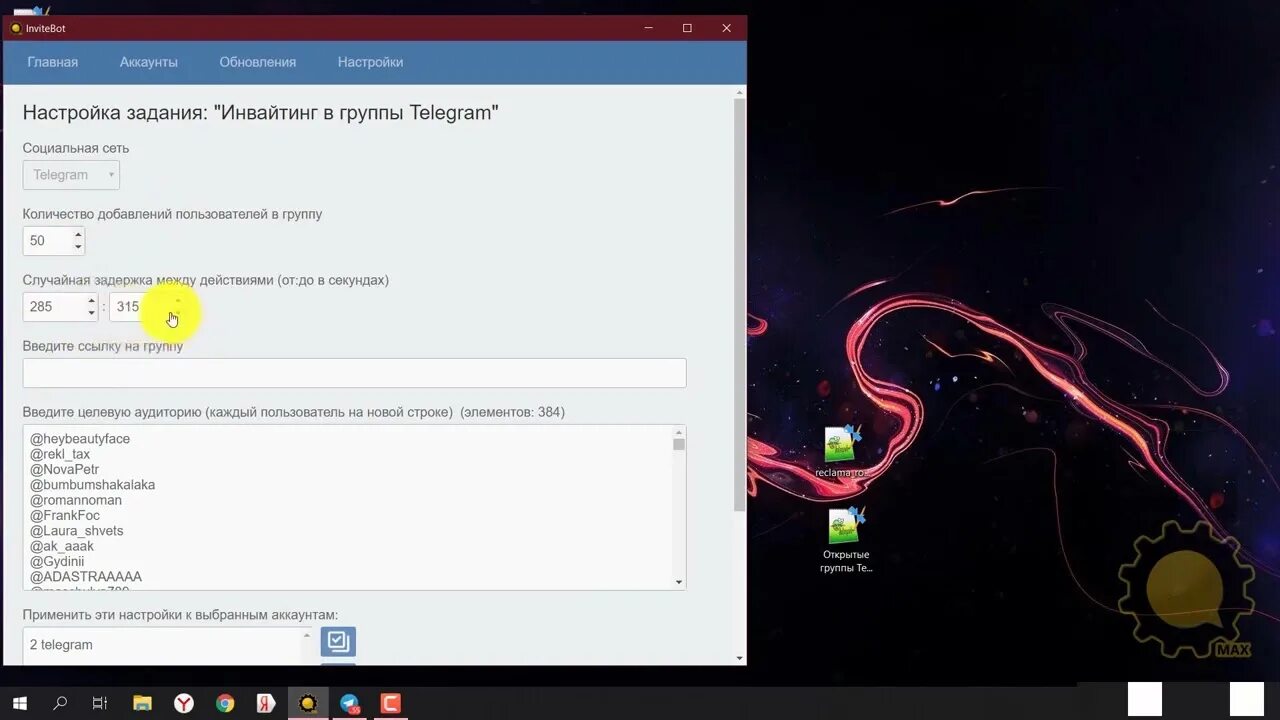The width and height of the screenshot is (1280, 720).
Task: Open the Настройки tab
Action: point(370,62)
